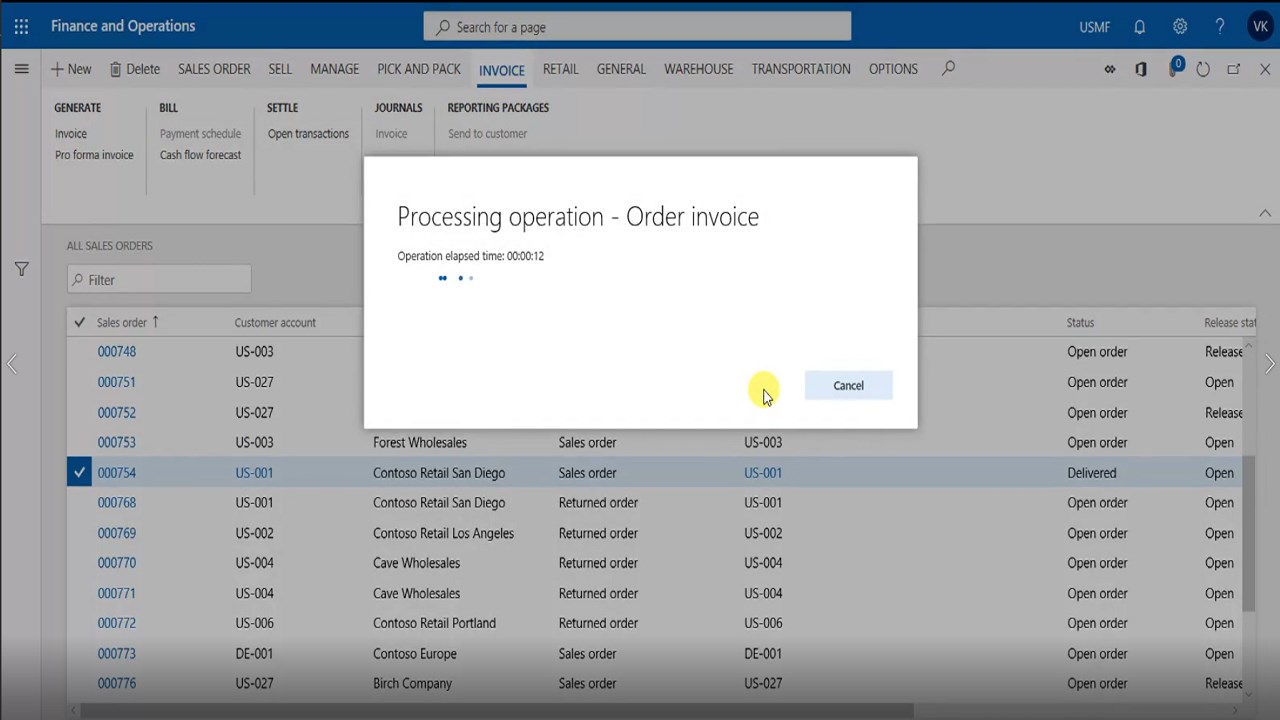
Task: Expand the left side panel arrow
Action: pos(12,364)
